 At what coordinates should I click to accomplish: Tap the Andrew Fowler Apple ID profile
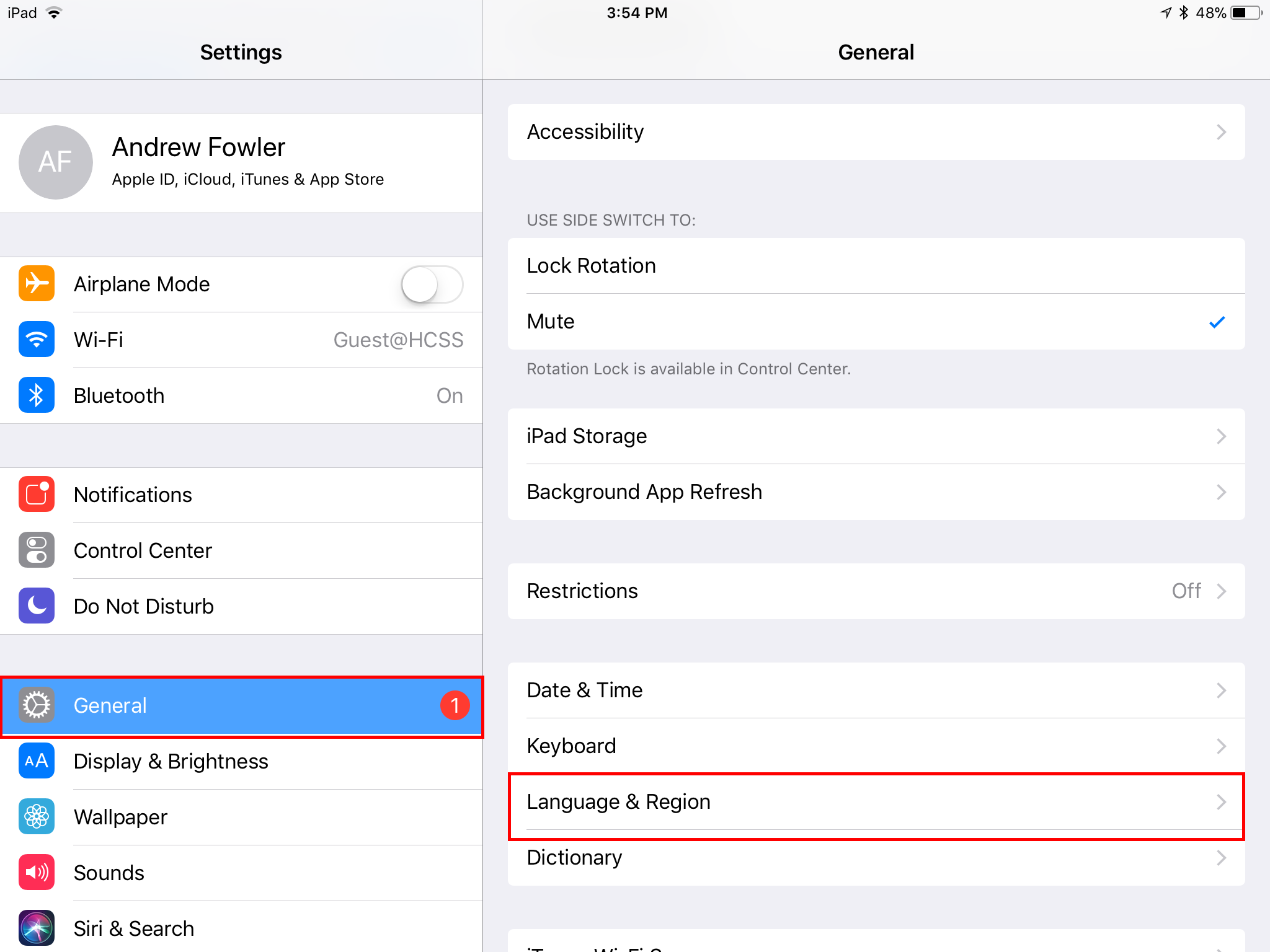pyautogui.click(x=242, y=162)
